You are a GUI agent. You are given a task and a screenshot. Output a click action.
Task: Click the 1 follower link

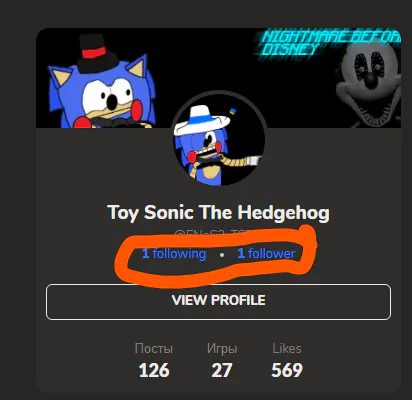tap(266, 254)
